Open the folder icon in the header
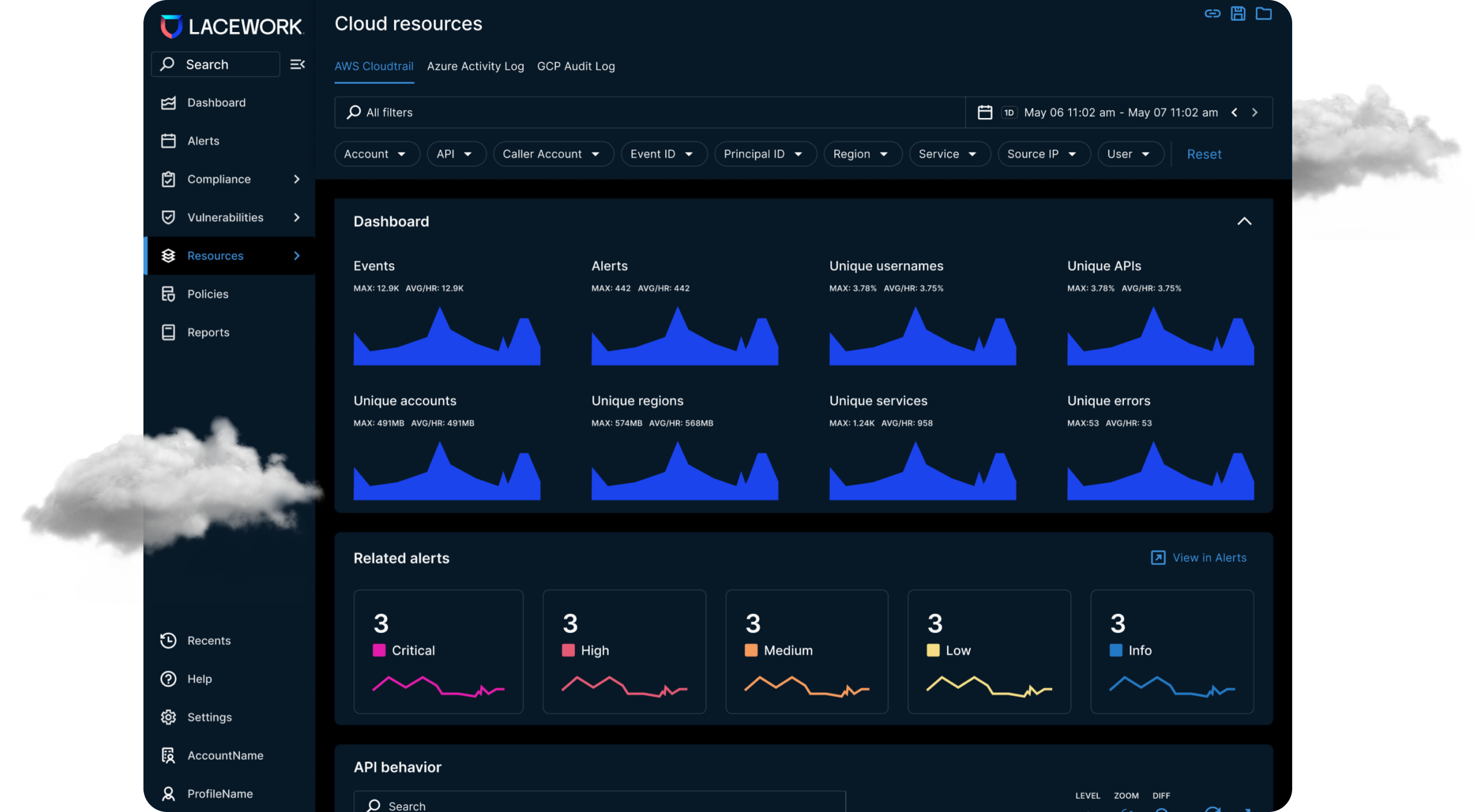Screen dimensions: 1476x812 point(1263,14)
